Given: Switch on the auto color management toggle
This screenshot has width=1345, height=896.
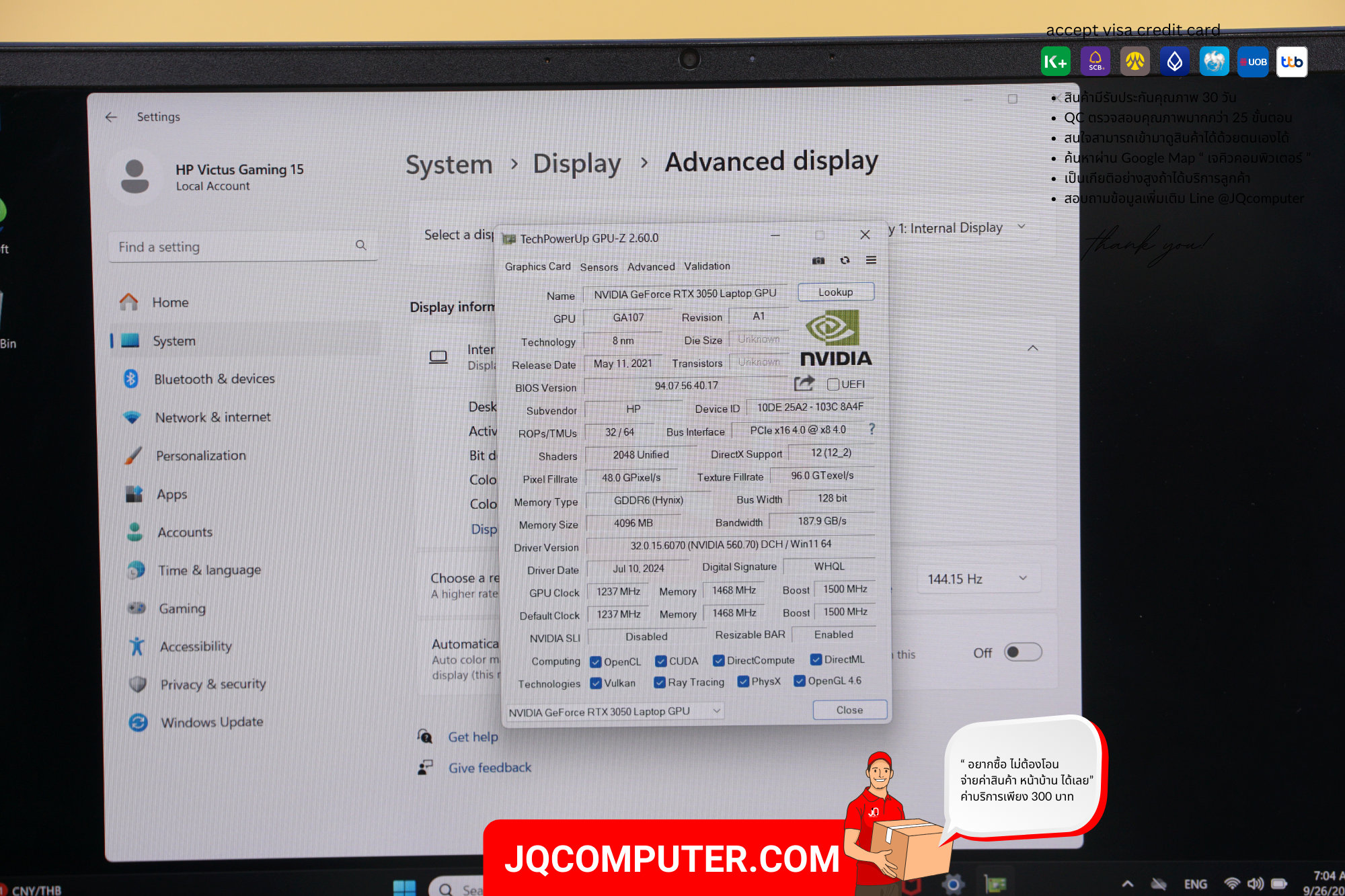Looking at the screenshot, I should click(1022, 652).
